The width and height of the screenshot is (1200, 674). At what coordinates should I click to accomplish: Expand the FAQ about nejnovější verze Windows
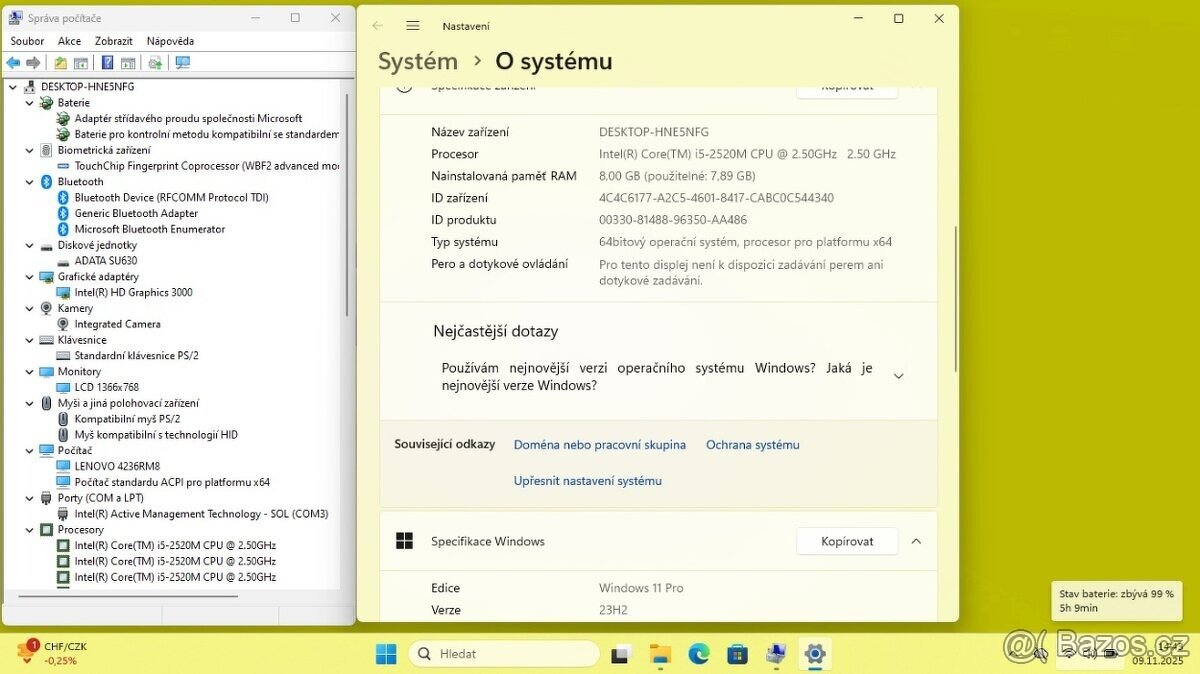[898, 375]
